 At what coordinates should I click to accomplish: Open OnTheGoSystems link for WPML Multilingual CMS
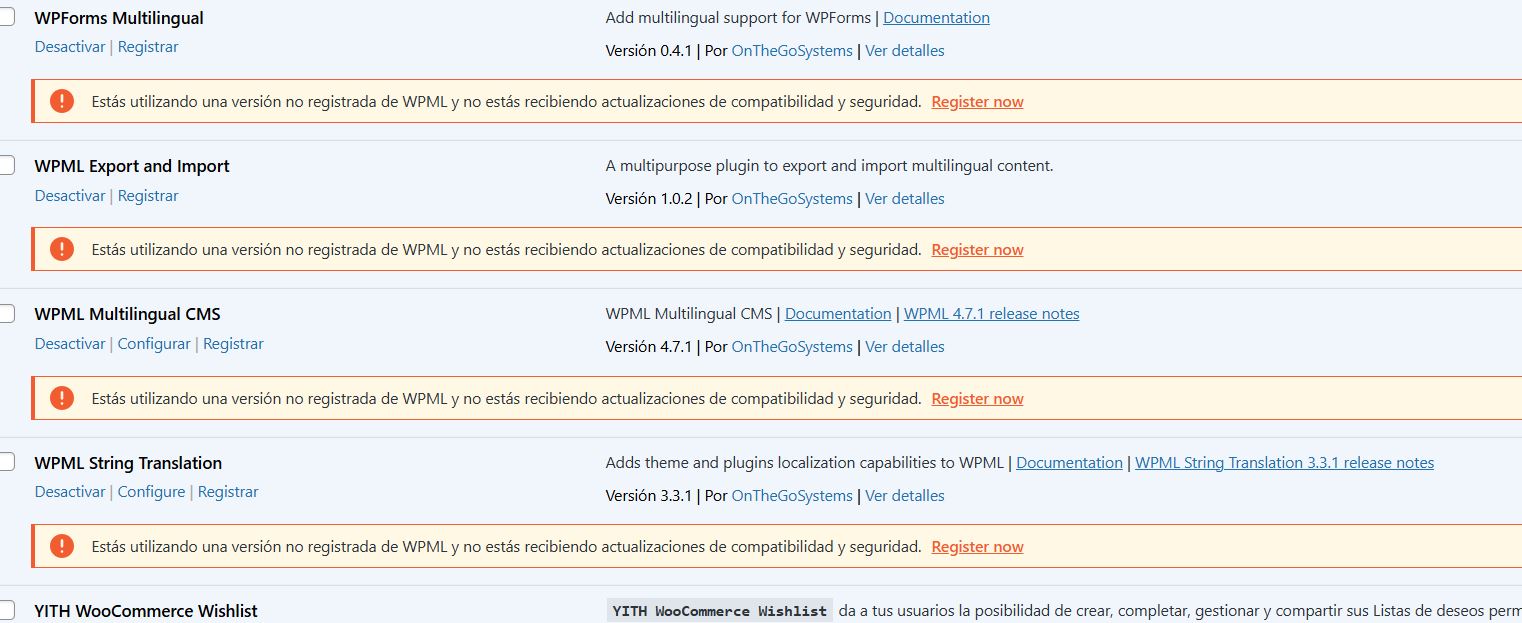[792, 347]
